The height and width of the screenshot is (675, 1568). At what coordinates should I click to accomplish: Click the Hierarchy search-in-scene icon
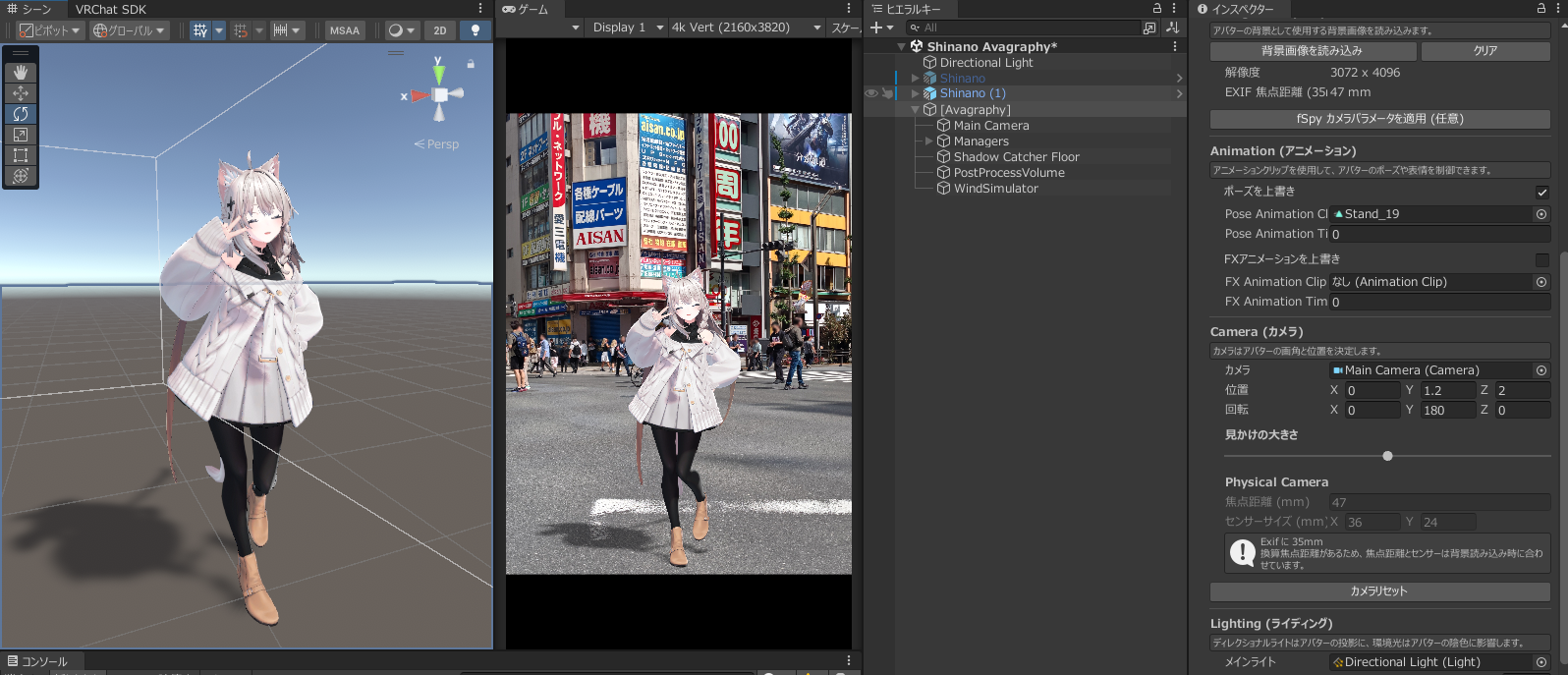tap(1149, 28)
